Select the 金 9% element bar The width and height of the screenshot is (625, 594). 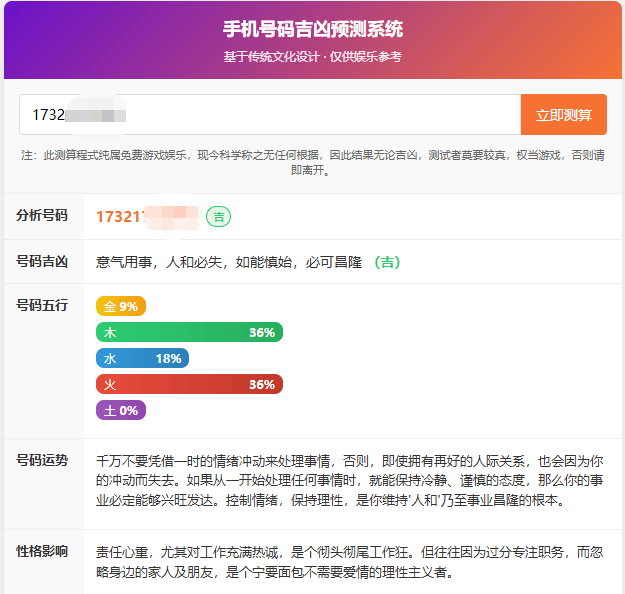[121, 306]
